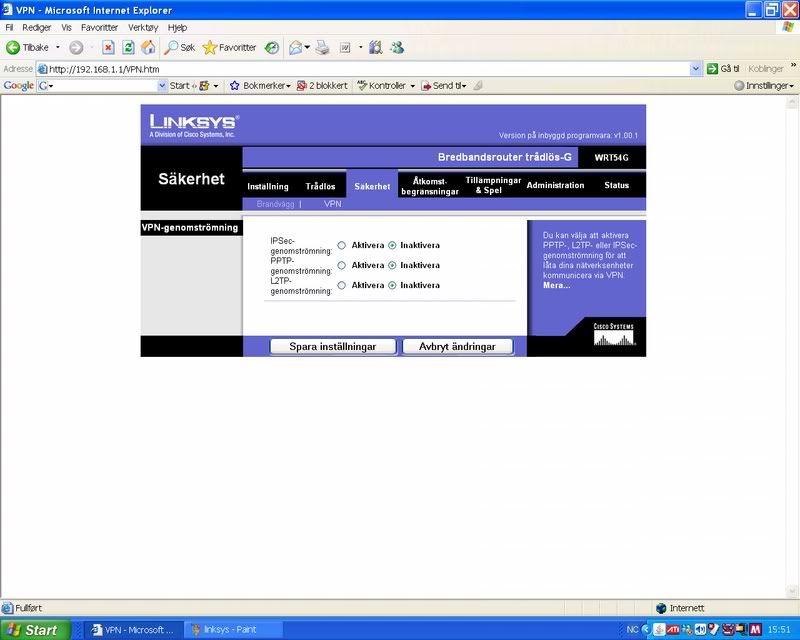The height and width of the screenshot is (640, 800).
Task: Open the Favoritter menu in menu bar
Action: coord(99,28)
